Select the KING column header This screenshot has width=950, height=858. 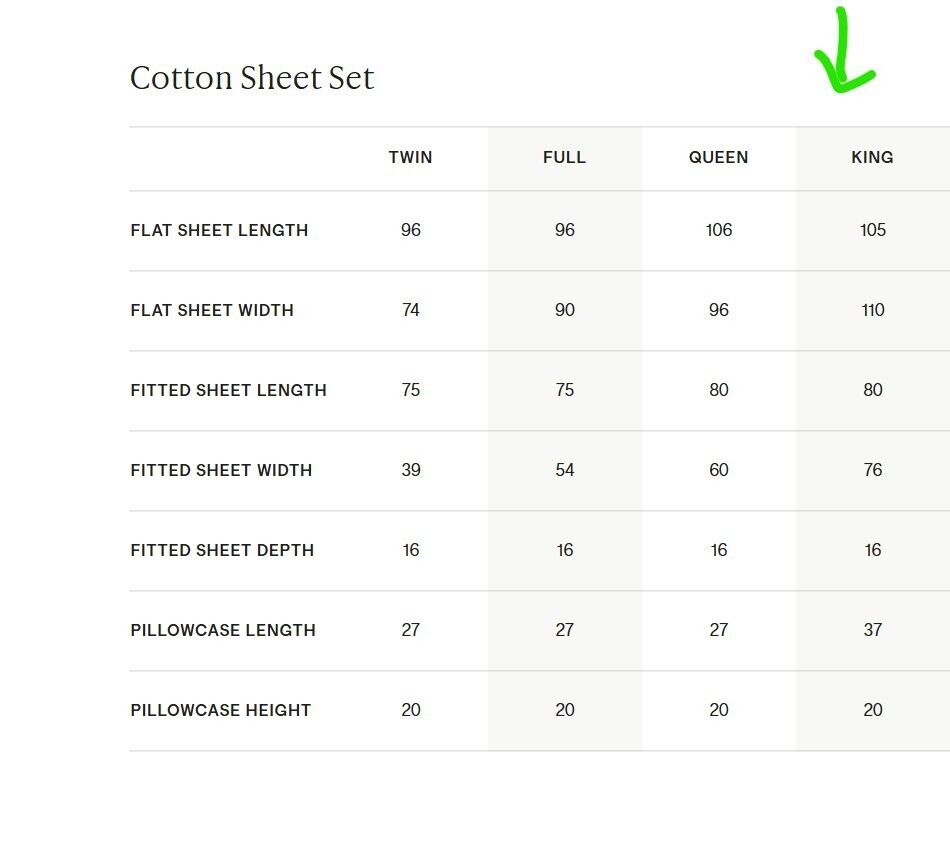click(x=872, y=158)
